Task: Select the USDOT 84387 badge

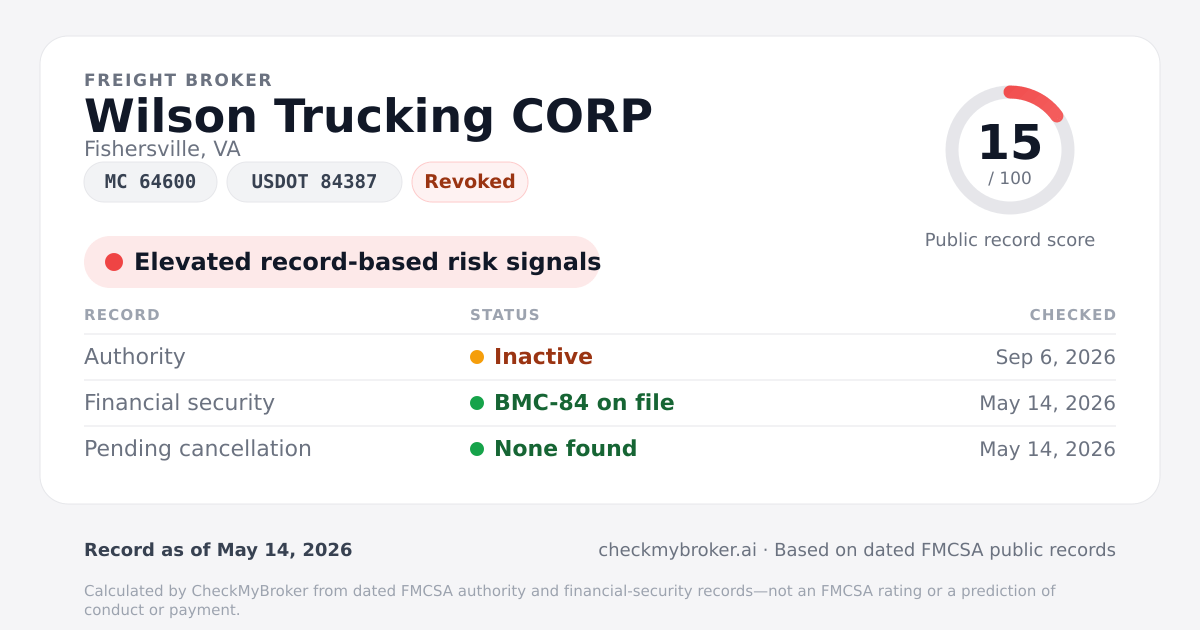Action: click(314, 182)
